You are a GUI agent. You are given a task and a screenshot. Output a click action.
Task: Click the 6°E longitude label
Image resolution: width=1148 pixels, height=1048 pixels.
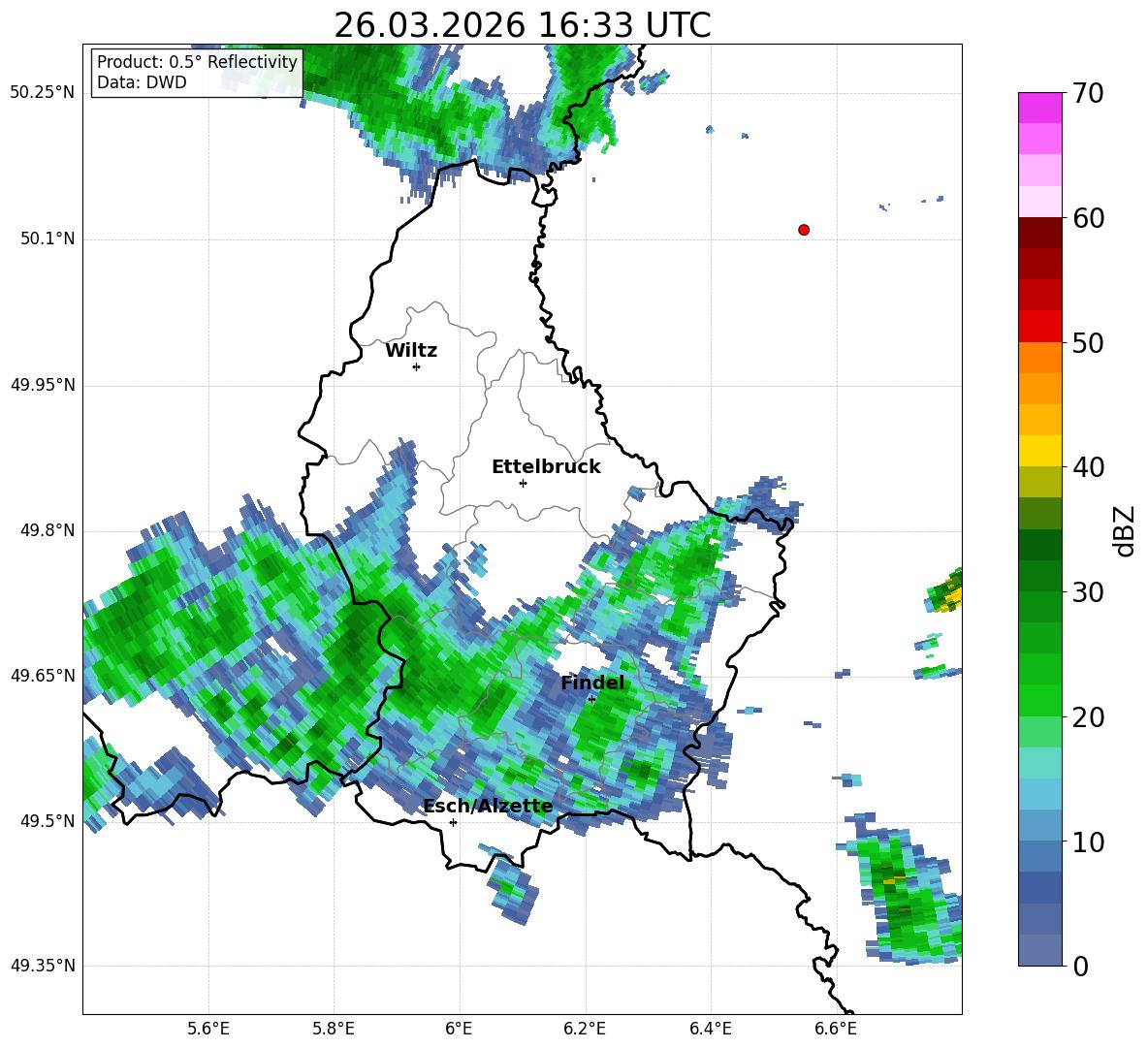click(459, 1029)
